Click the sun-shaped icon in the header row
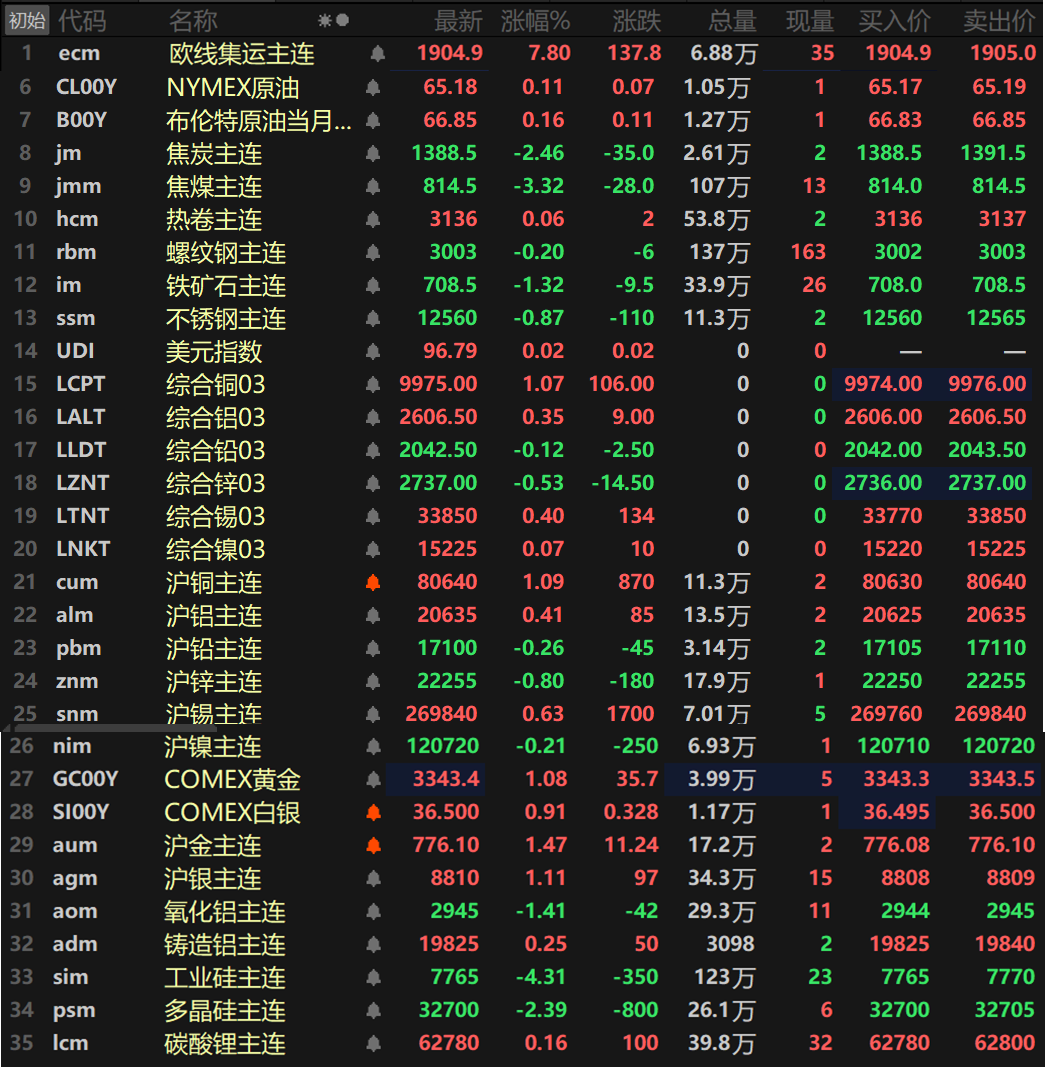This screenshot has height=1067, width=1045. click(325, 20)
